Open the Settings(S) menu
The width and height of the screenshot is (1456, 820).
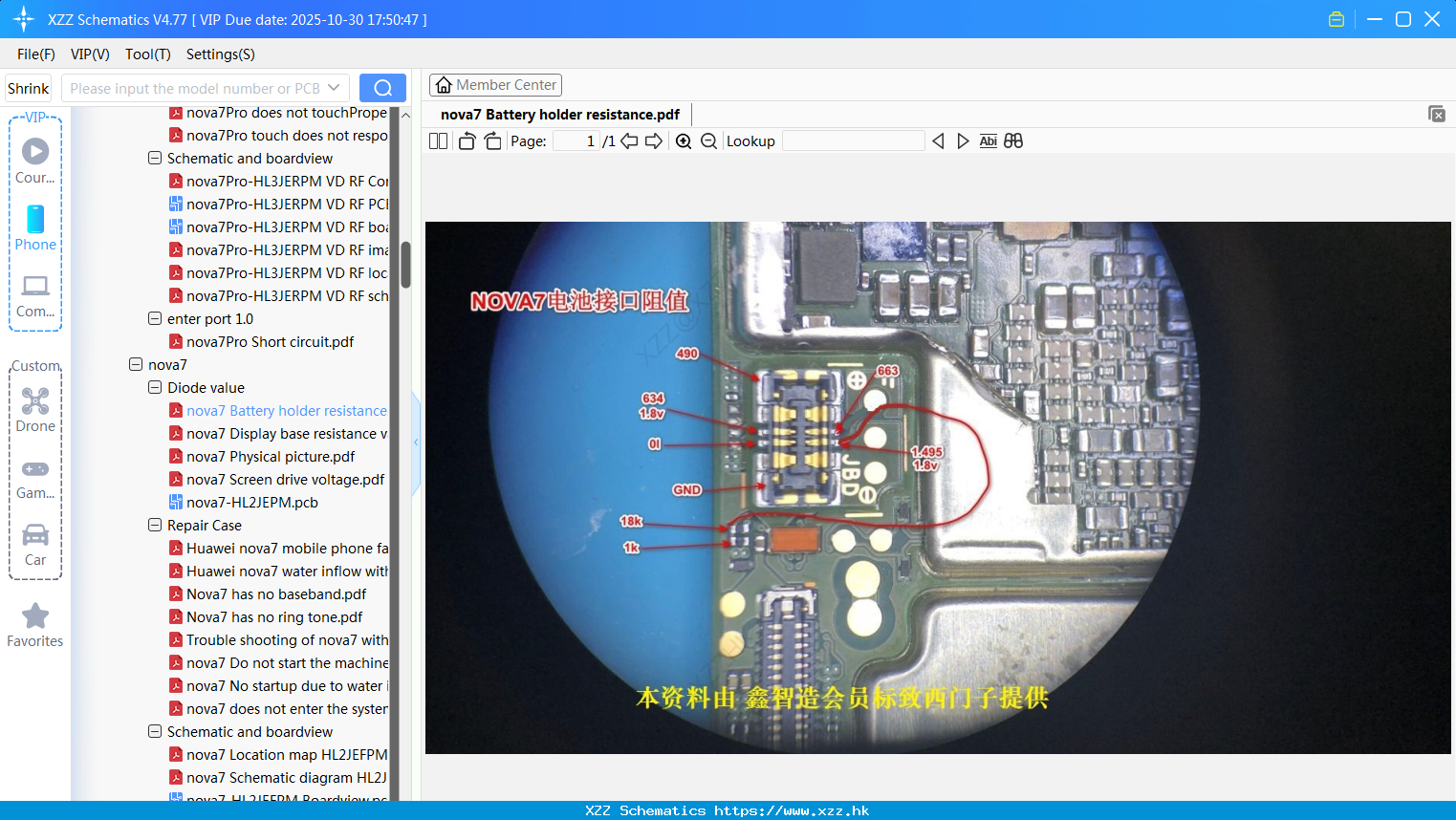221,54
